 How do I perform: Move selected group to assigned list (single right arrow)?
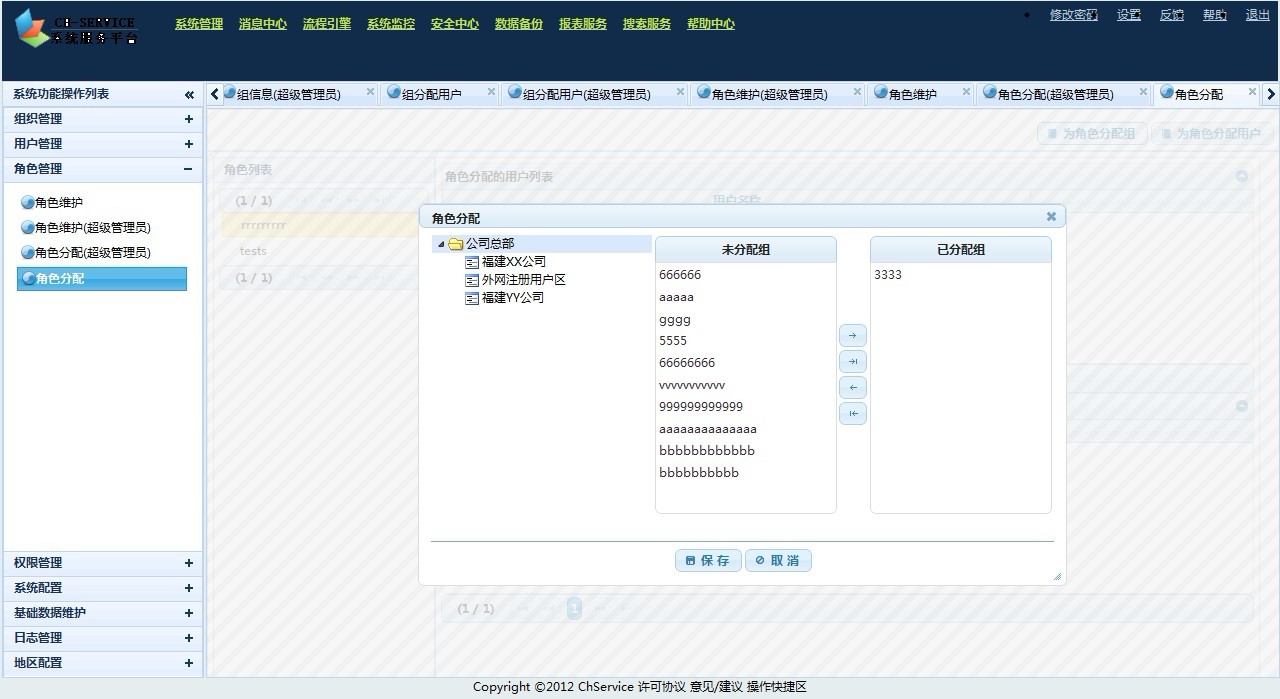tap(852, 336)
